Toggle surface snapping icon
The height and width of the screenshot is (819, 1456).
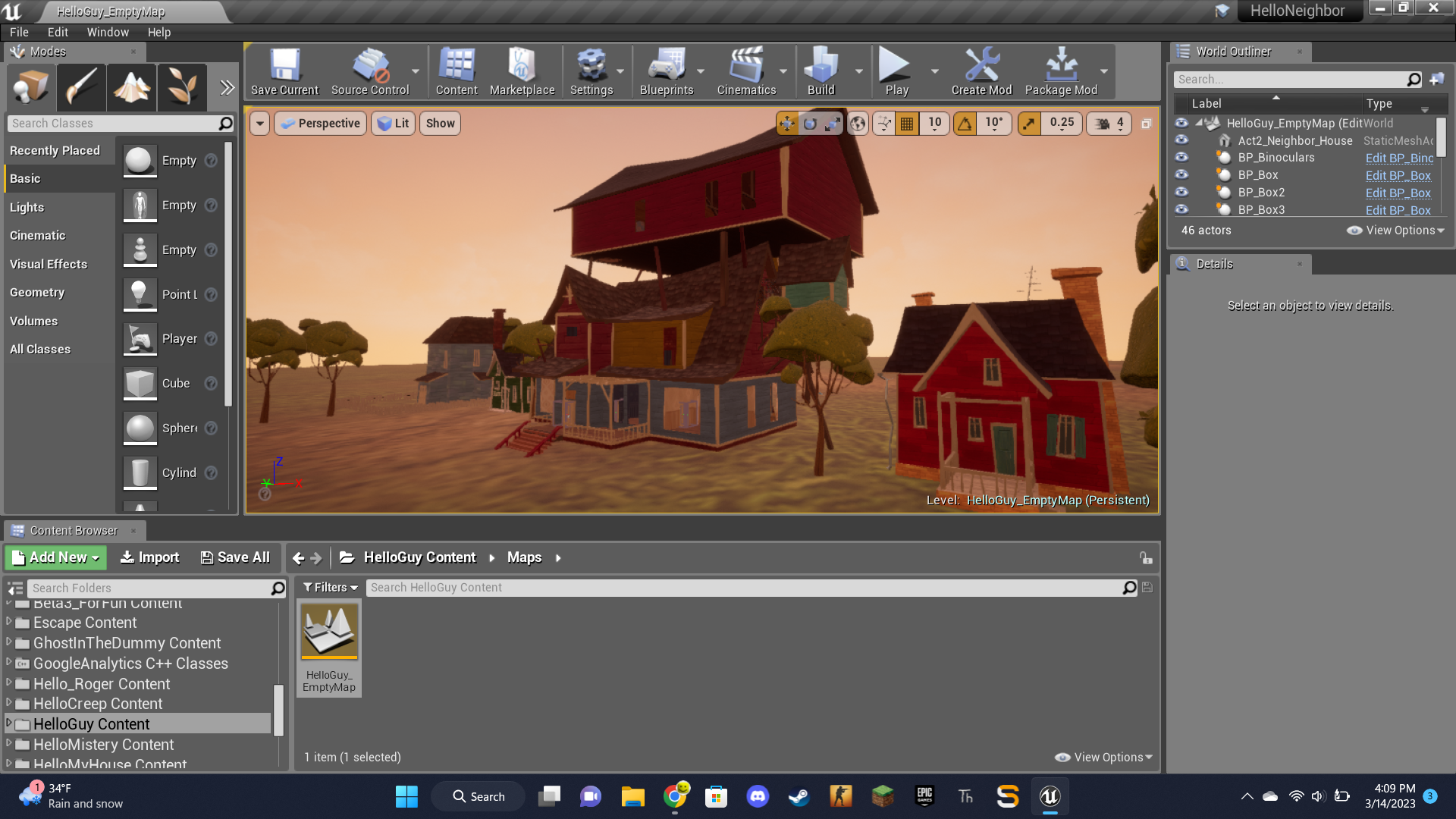pos(883,124)
